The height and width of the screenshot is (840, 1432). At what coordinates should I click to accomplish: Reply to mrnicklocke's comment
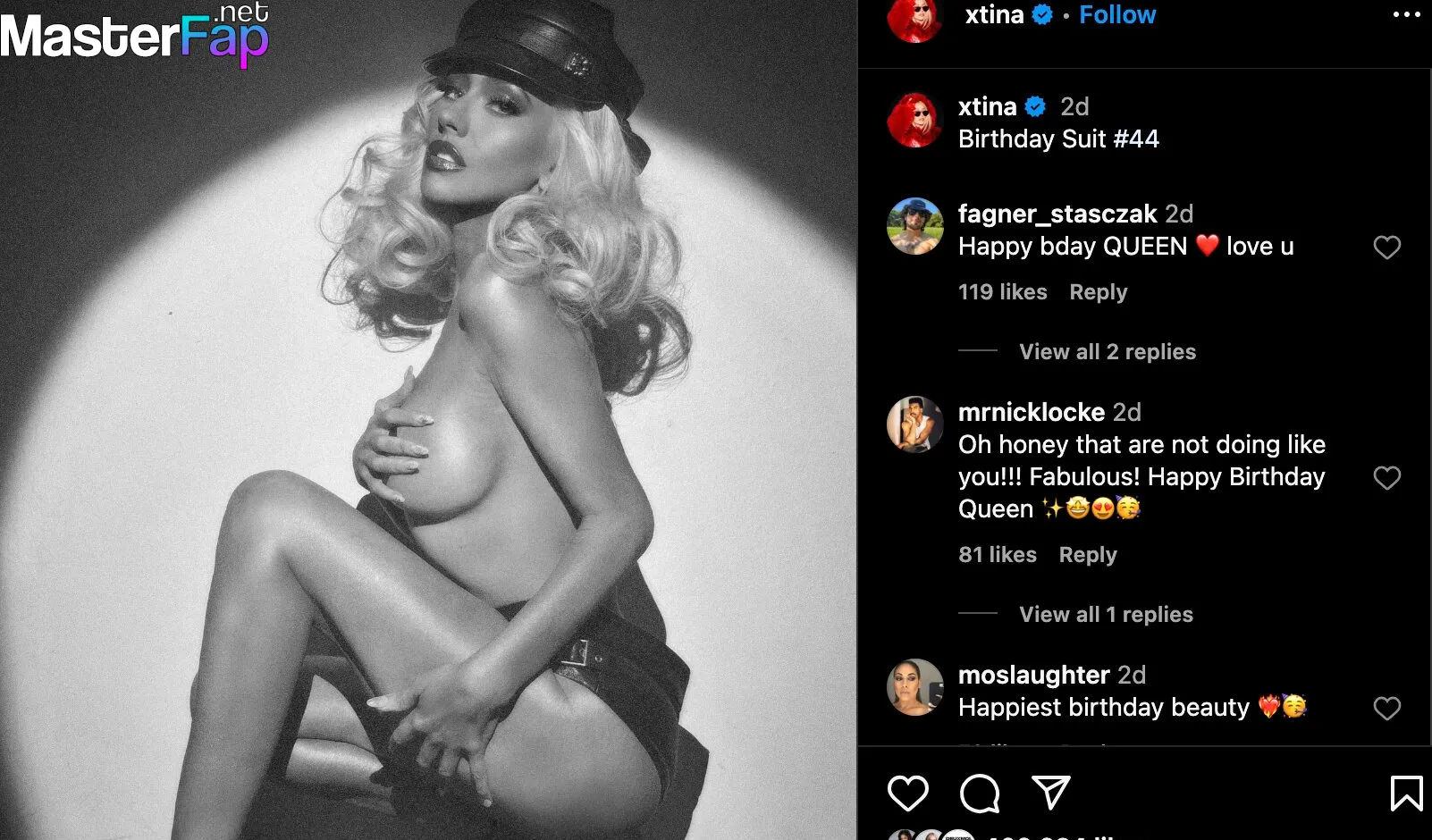pos(1088,555)
